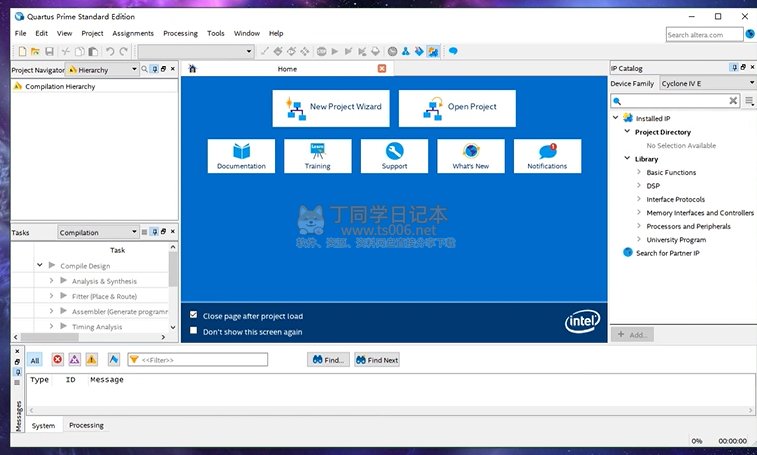Click the New Project Wizard icon

295,107
